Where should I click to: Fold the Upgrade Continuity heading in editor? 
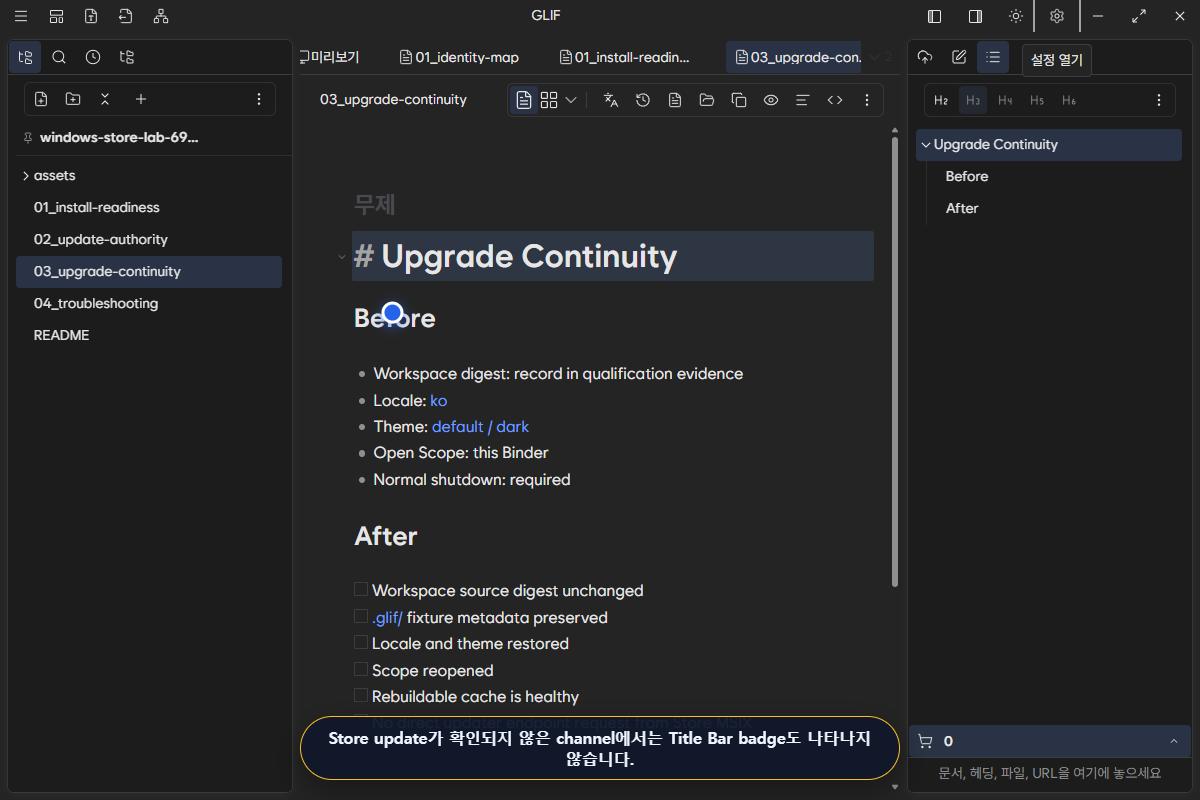point(342,257)
